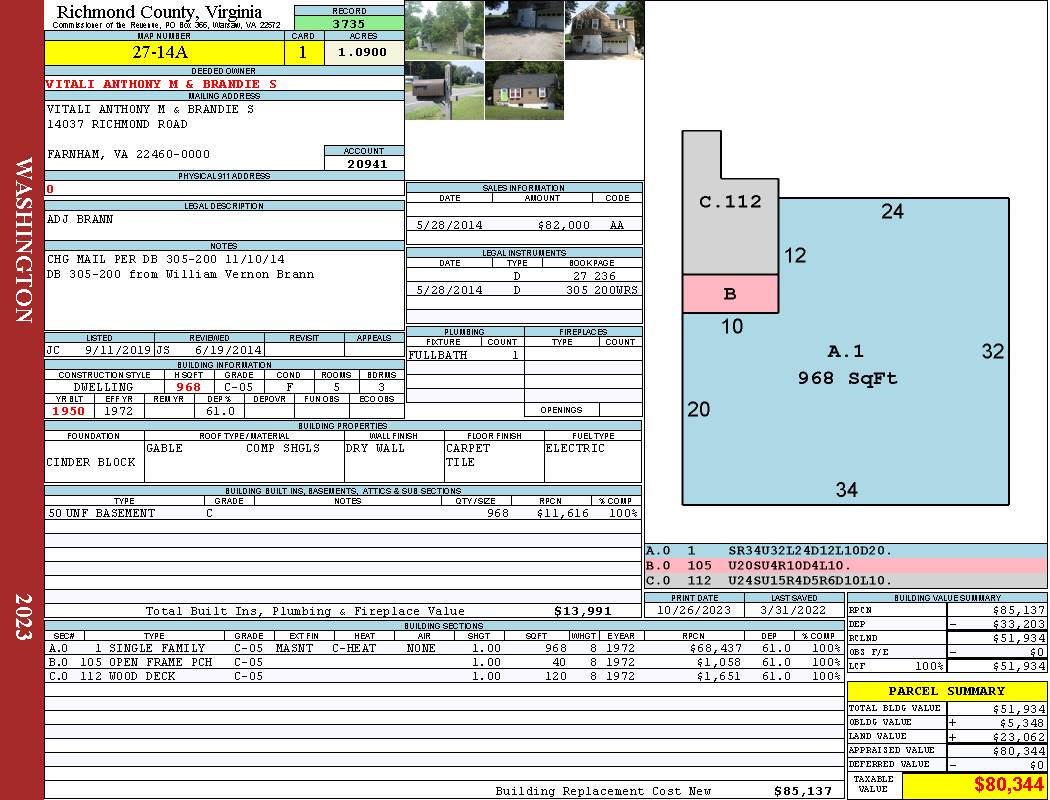Select the H SQFT value 968
Image resolution: width=1050 pixels, height=800 pixels.
[x=188, y=387]
